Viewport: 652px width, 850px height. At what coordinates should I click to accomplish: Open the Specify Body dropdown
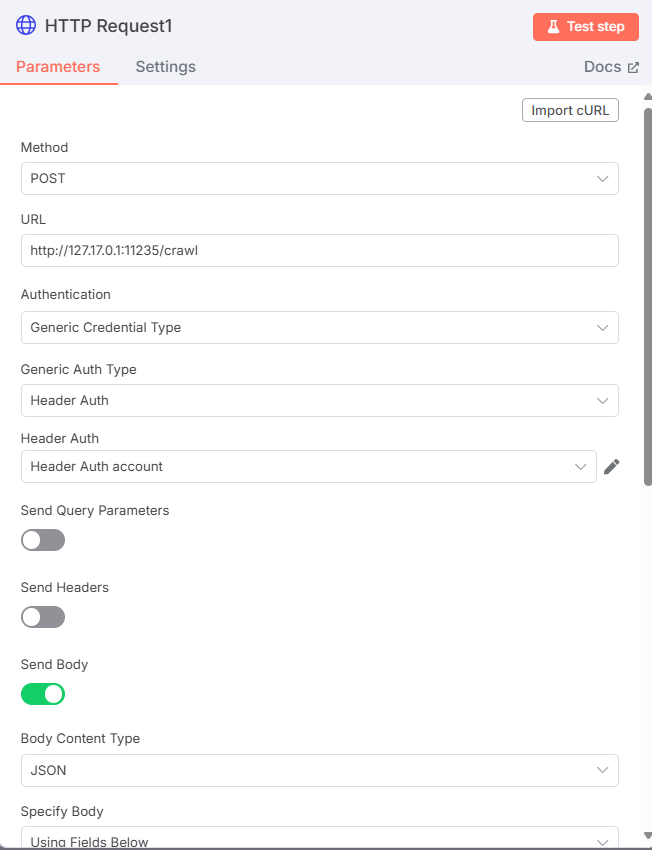click(x=319, y=838)
